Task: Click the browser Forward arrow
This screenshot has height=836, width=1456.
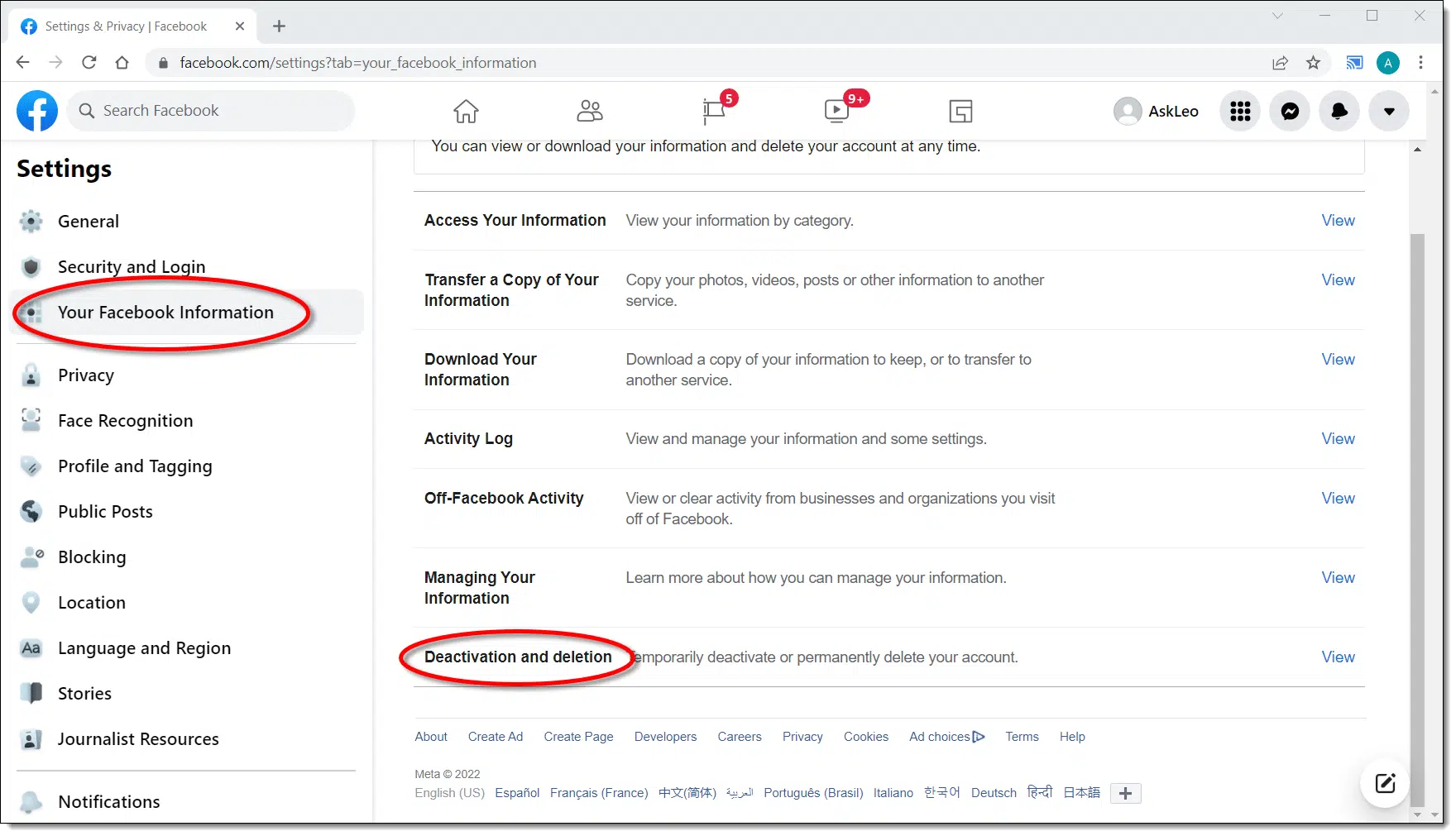Action: 55,62
